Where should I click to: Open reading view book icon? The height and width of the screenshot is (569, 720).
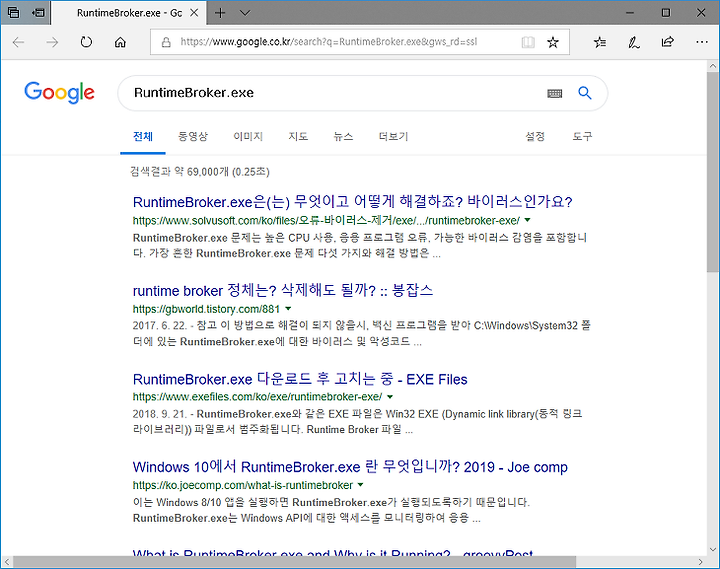[x=528, y=42]
